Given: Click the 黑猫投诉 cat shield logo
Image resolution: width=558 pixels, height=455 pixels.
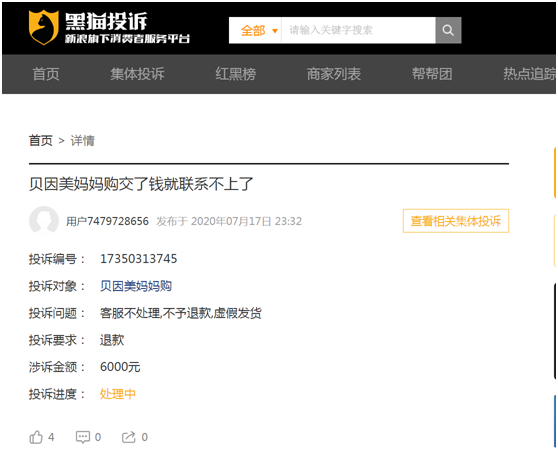Looking at the screenshot, I should tap(43, 27).
